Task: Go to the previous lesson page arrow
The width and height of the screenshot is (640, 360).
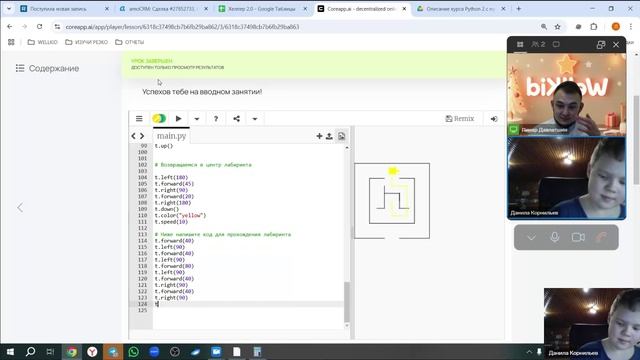Action: tap(20, 207)
